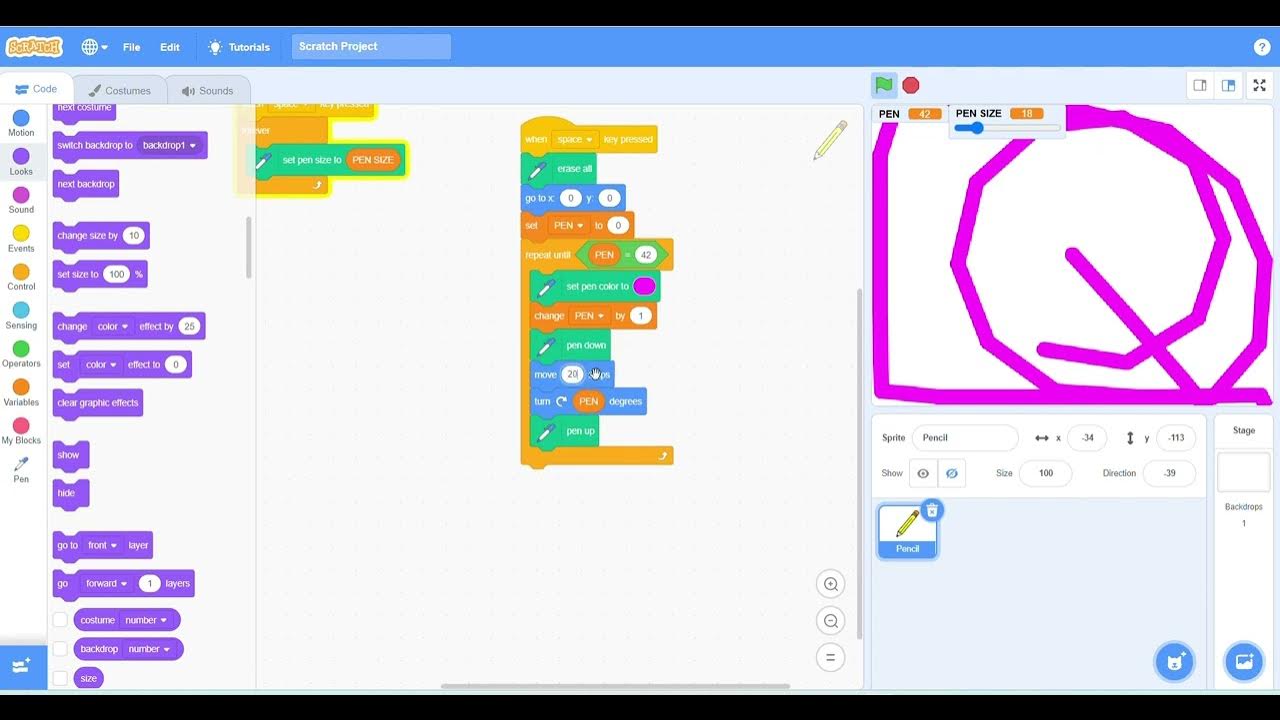The height and width of the screenshot is (720, 1280).
Task: Open front dropdown in go to layer block
Action: coord(102,546)
